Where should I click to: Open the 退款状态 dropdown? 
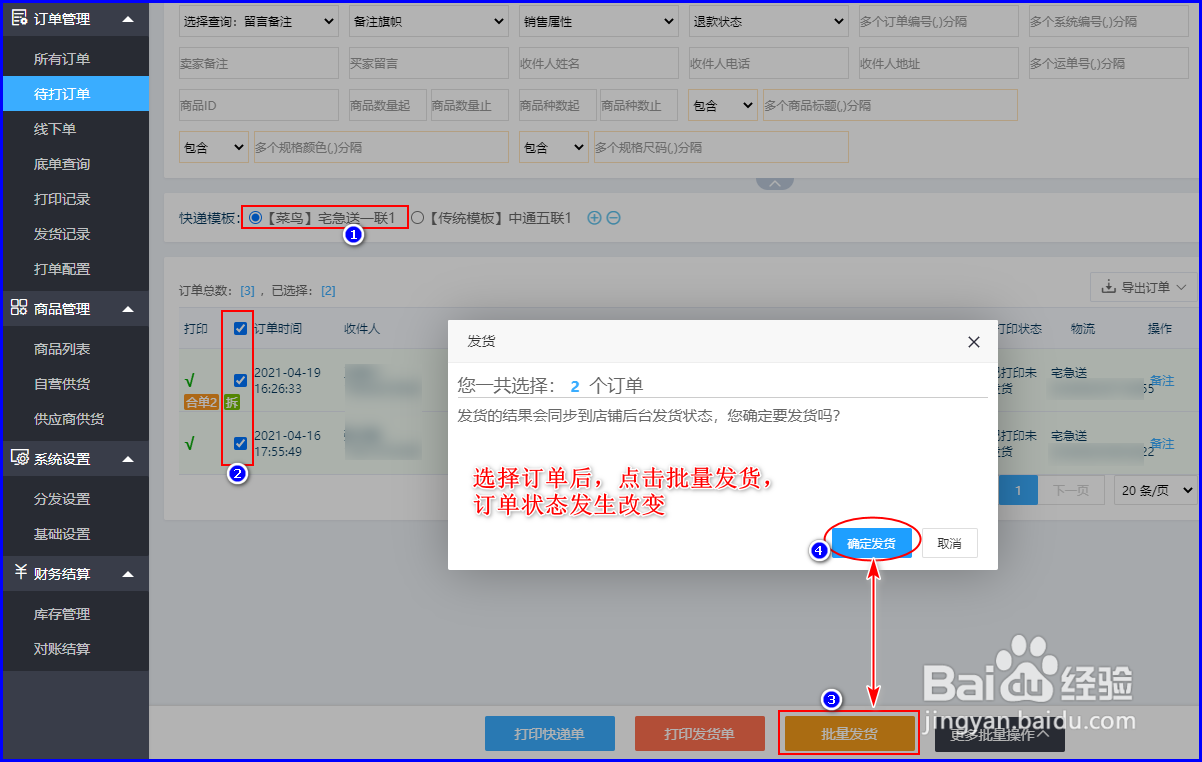click(x=767, y=20)
